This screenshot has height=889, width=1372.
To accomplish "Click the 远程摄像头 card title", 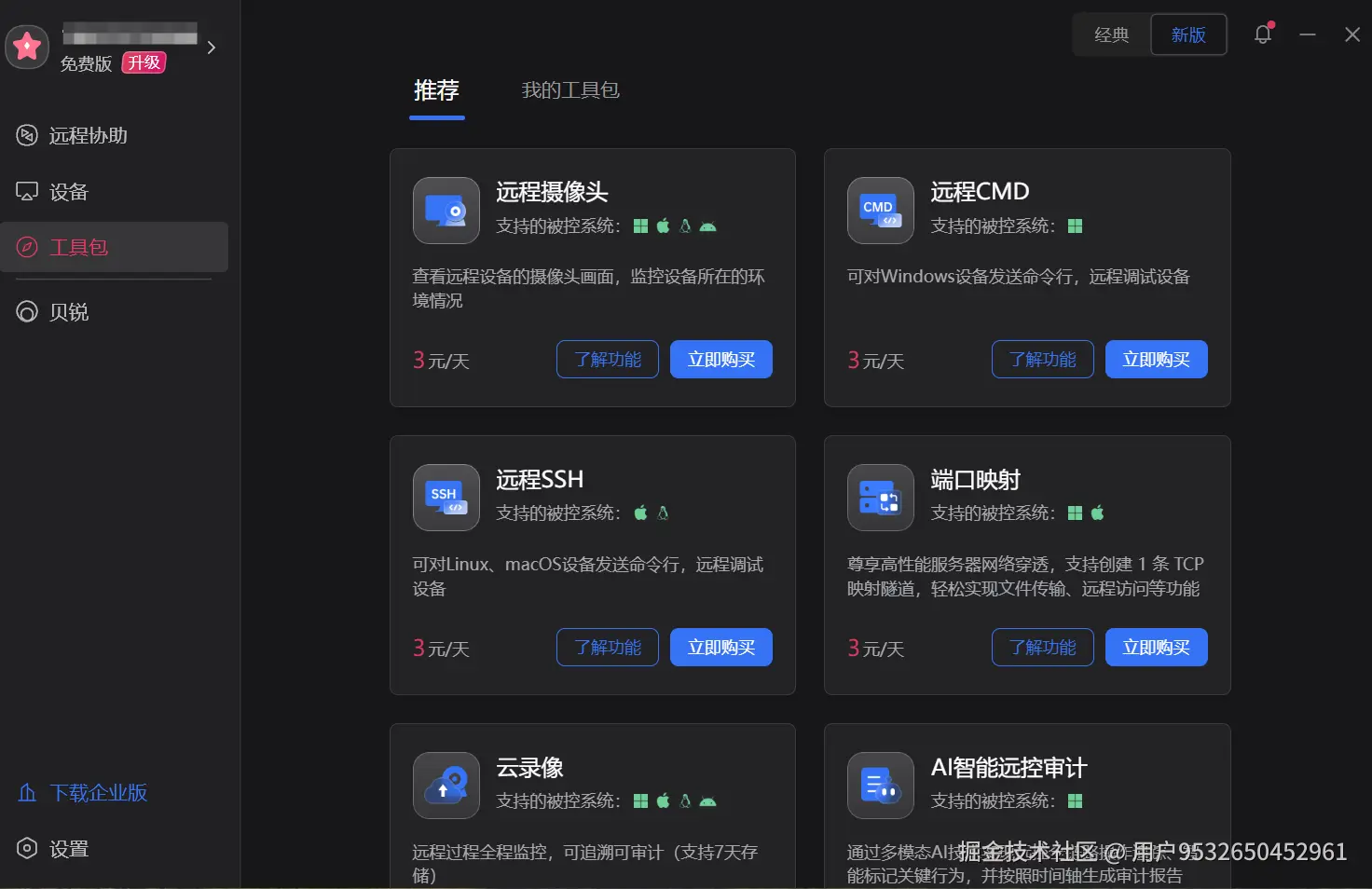I will pyautogui.click(x=552, y=192).
